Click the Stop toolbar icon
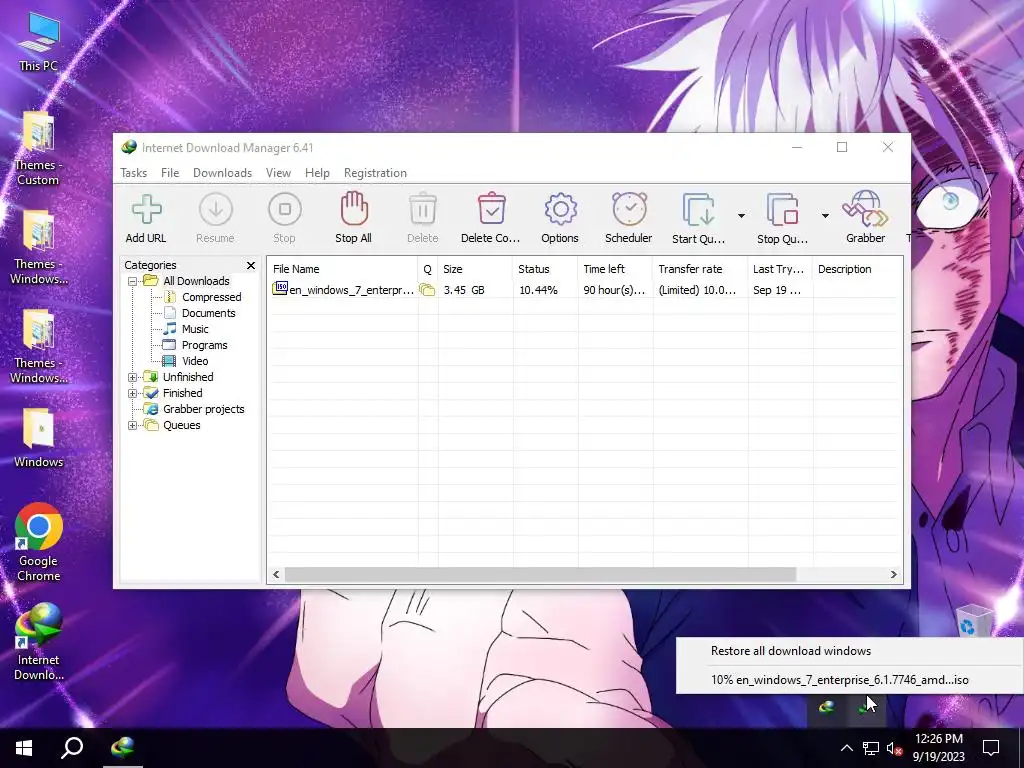This screenshot has height=768, width=1024. point(285,210)
